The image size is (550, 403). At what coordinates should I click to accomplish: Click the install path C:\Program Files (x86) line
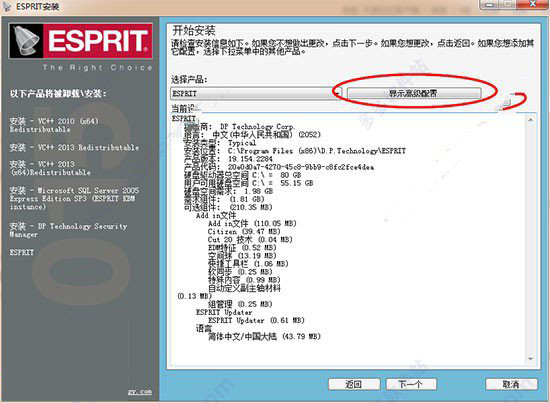(295, 151)
